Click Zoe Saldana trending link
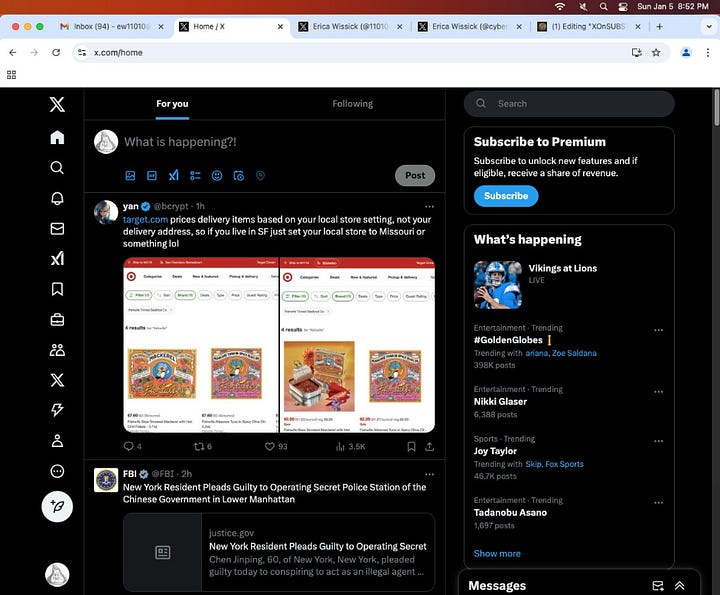Viewport: 720px width, 595px height. click(574, 353)
